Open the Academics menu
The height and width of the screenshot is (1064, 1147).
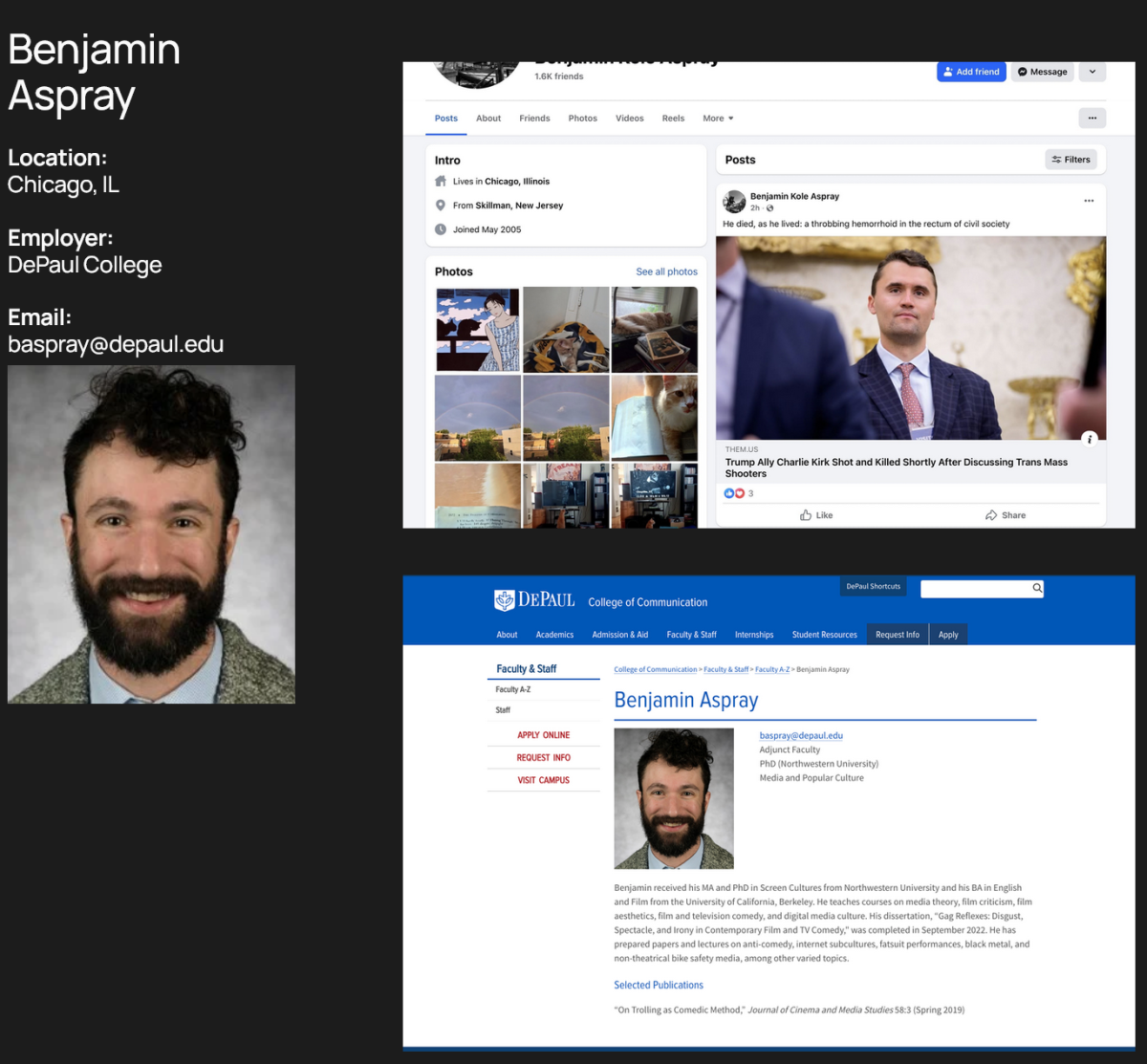tap(554, 635)
